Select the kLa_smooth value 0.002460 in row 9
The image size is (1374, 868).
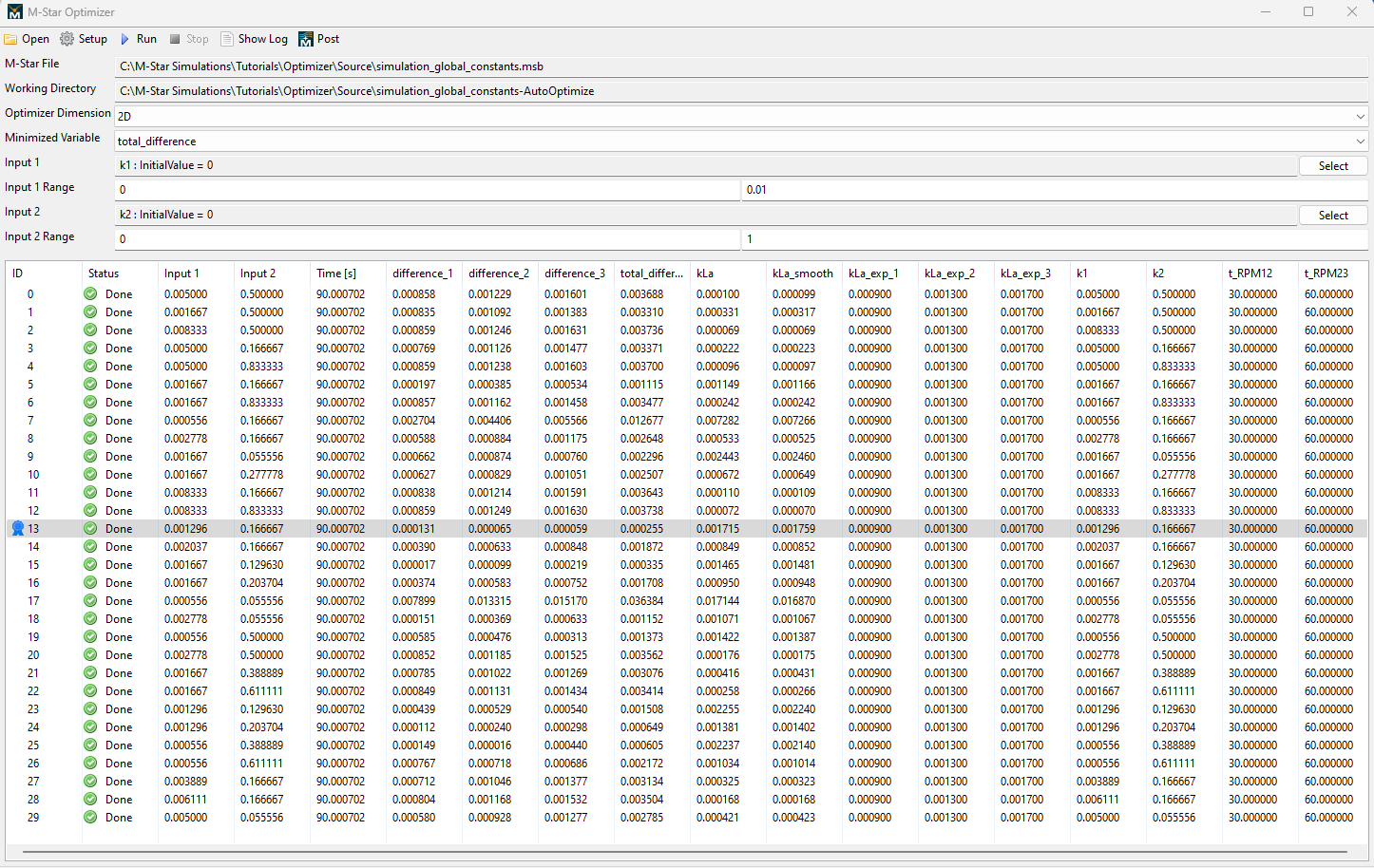point(793,457)
